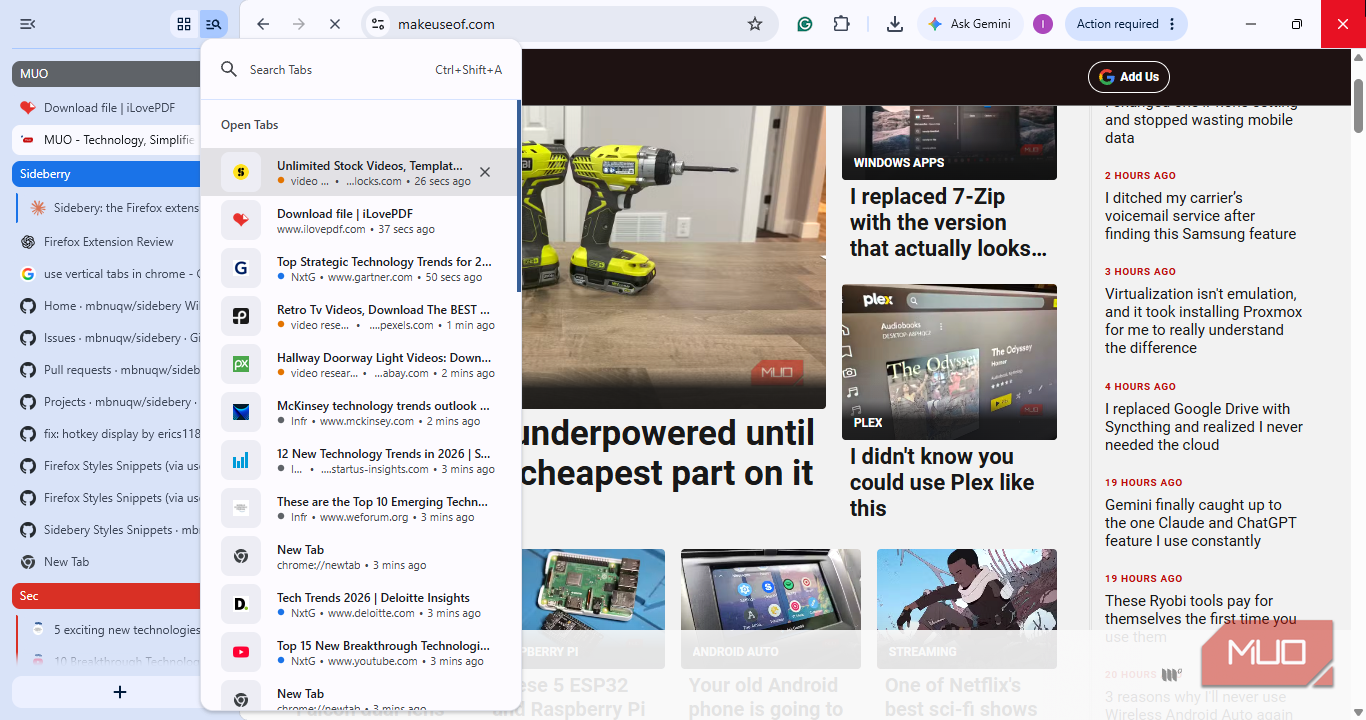Stop loading the makeuseof.com page
1366x720 pixels.
pyautogui.click(x=335, y=24)
